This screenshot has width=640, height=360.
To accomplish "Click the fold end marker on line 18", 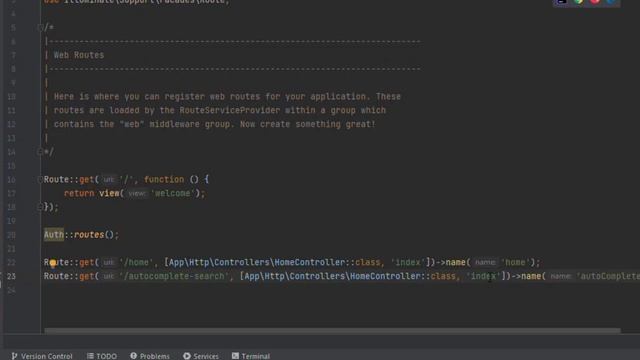I will click(40, 207).
